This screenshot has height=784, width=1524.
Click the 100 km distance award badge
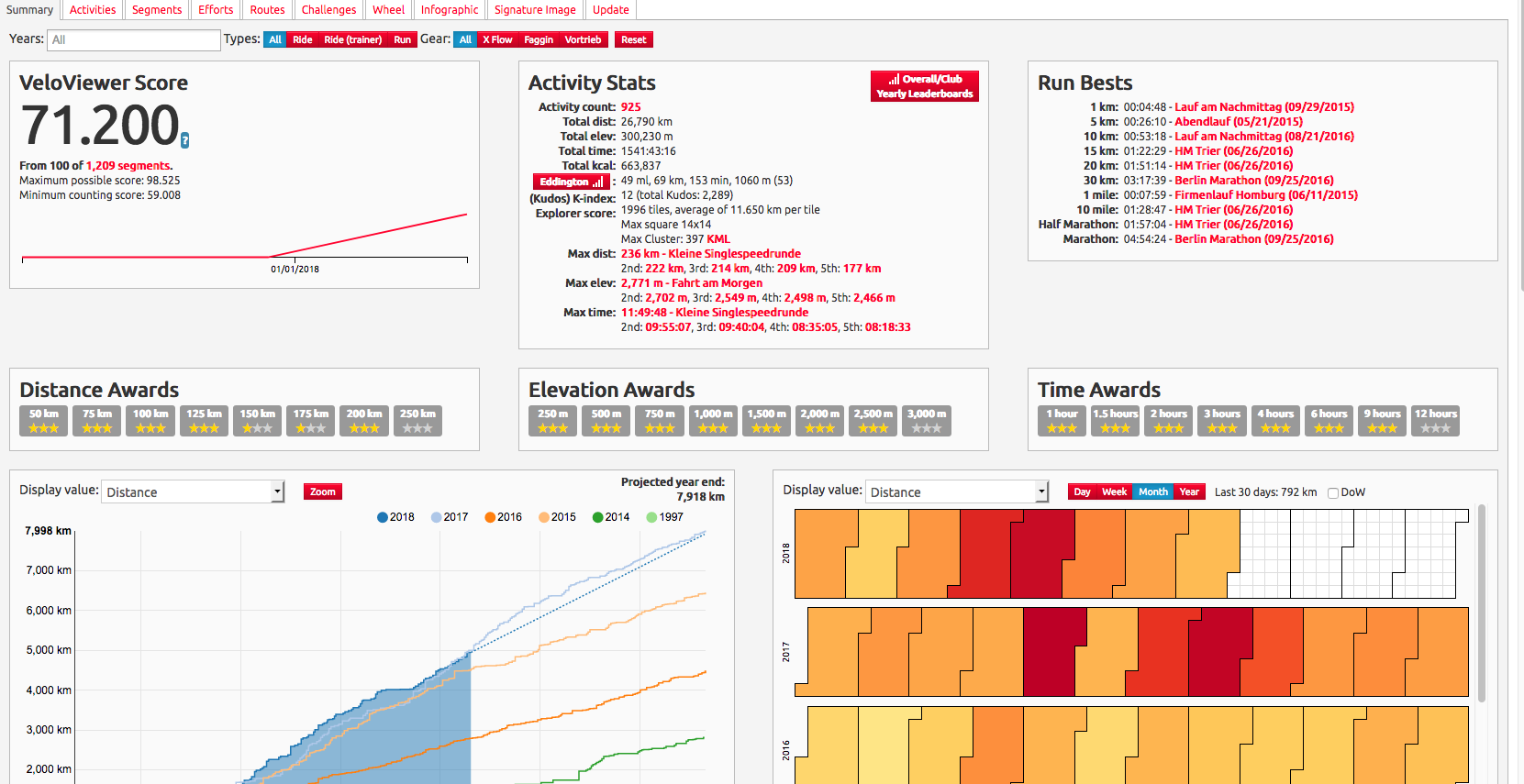150,421
